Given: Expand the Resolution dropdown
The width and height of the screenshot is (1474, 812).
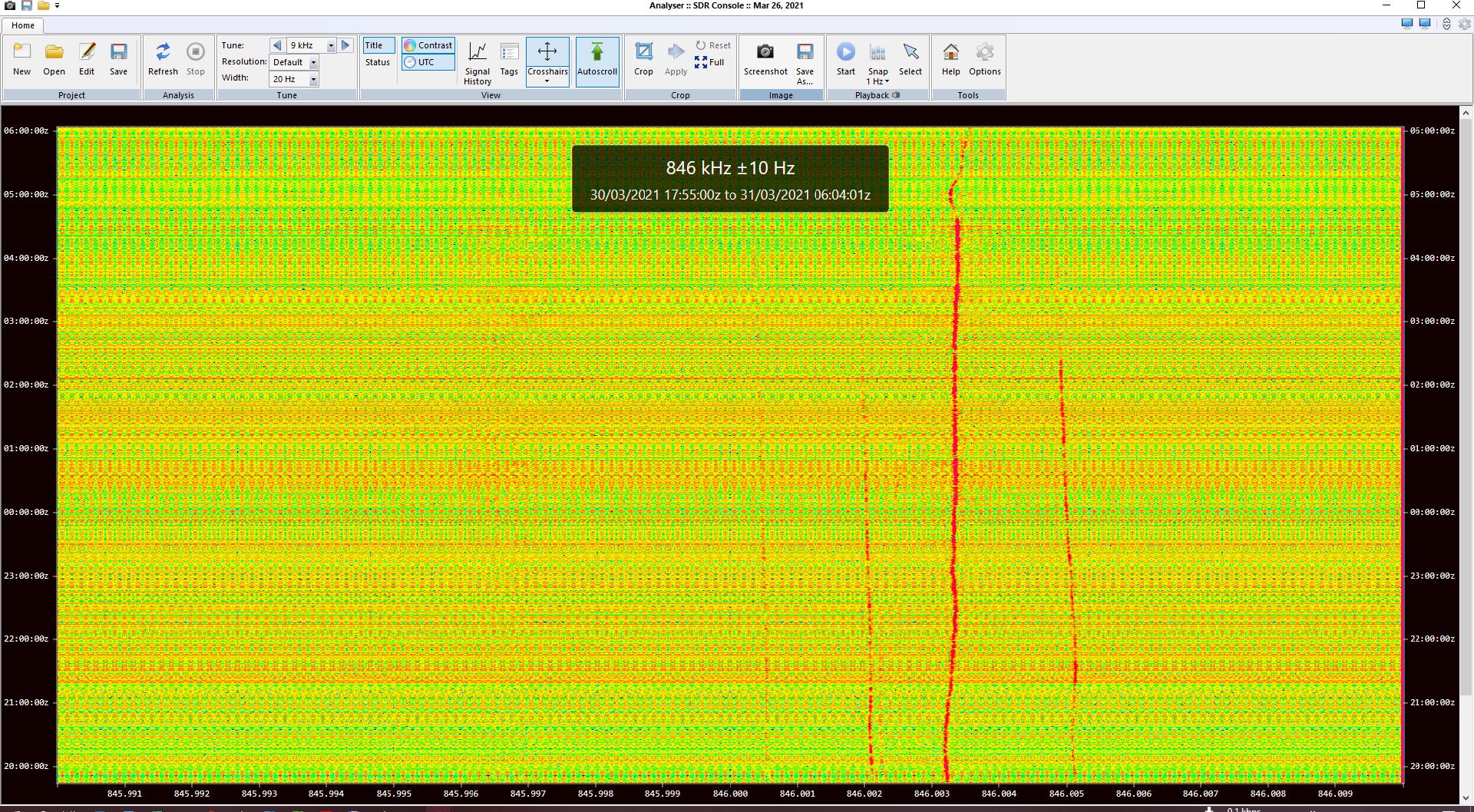Looking at the screenshot, I should pos(313,62).
